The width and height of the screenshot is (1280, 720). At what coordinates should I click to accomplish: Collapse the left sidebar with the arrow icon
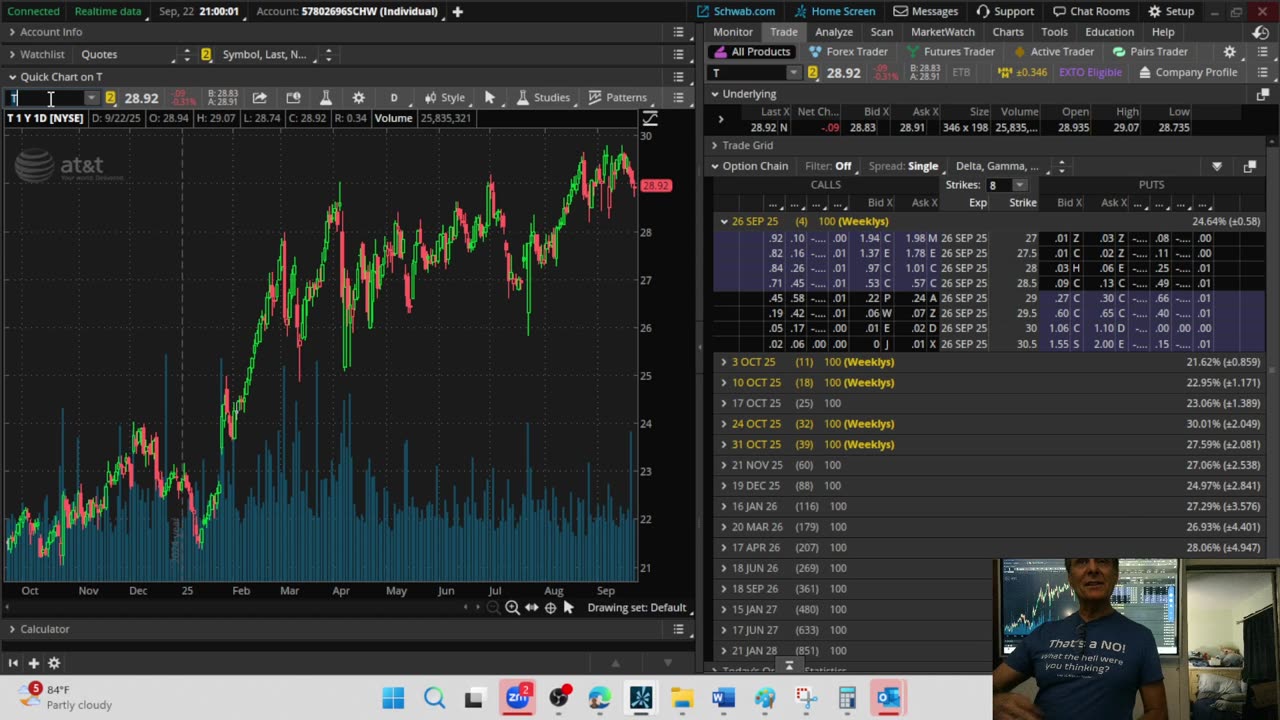click(13, 662)
